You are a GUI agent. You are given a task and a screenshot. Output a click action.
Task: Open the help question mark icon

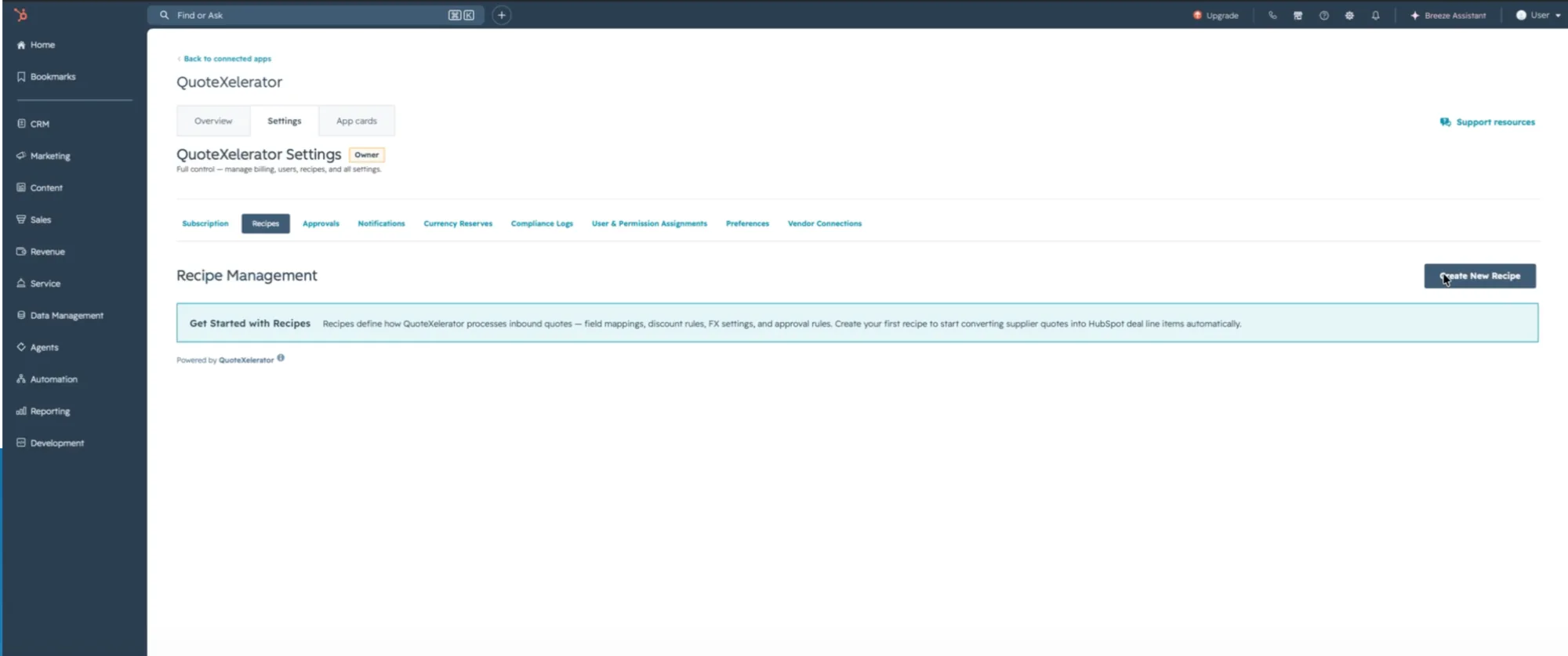click(1324, 15)
